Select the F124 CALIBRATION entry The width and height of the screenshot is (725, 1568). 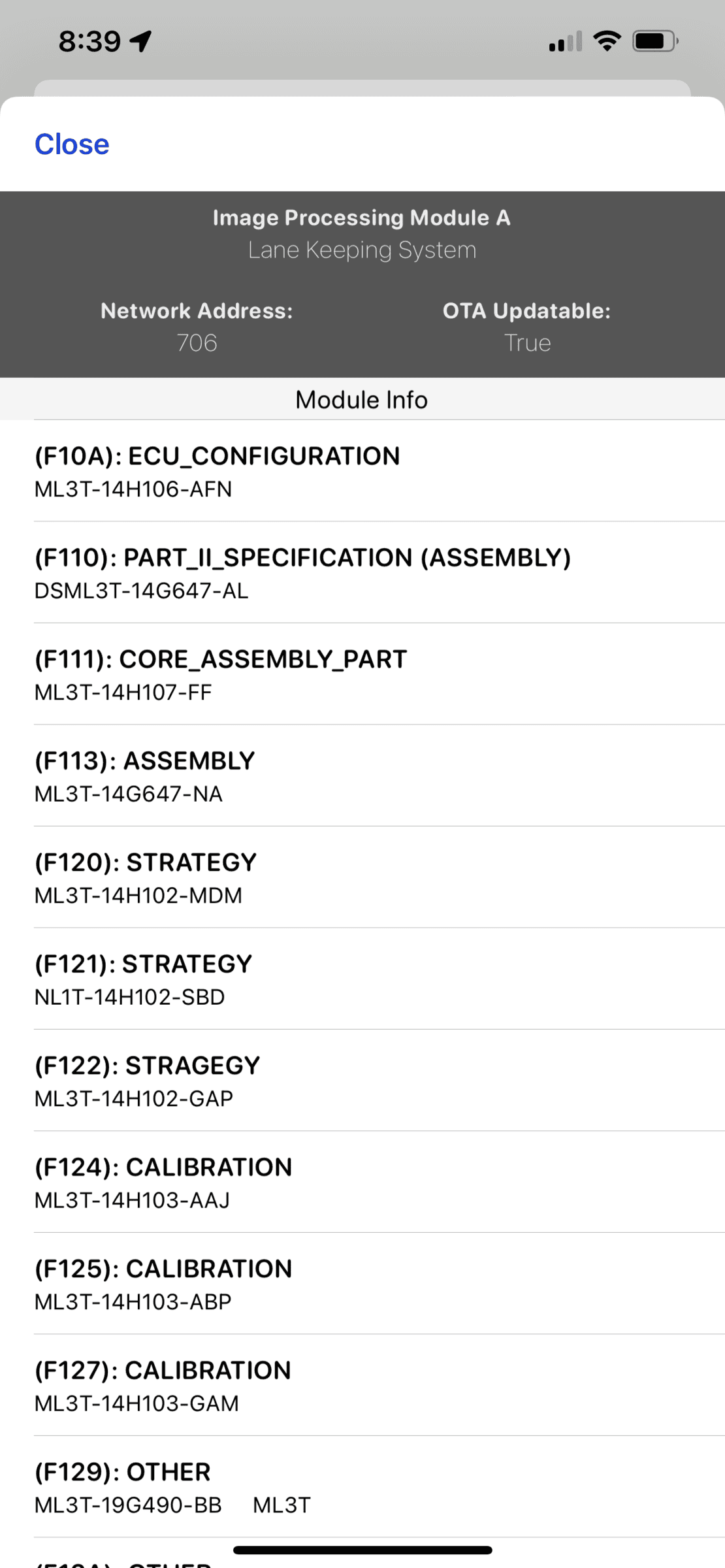[x=362, y=1183]
